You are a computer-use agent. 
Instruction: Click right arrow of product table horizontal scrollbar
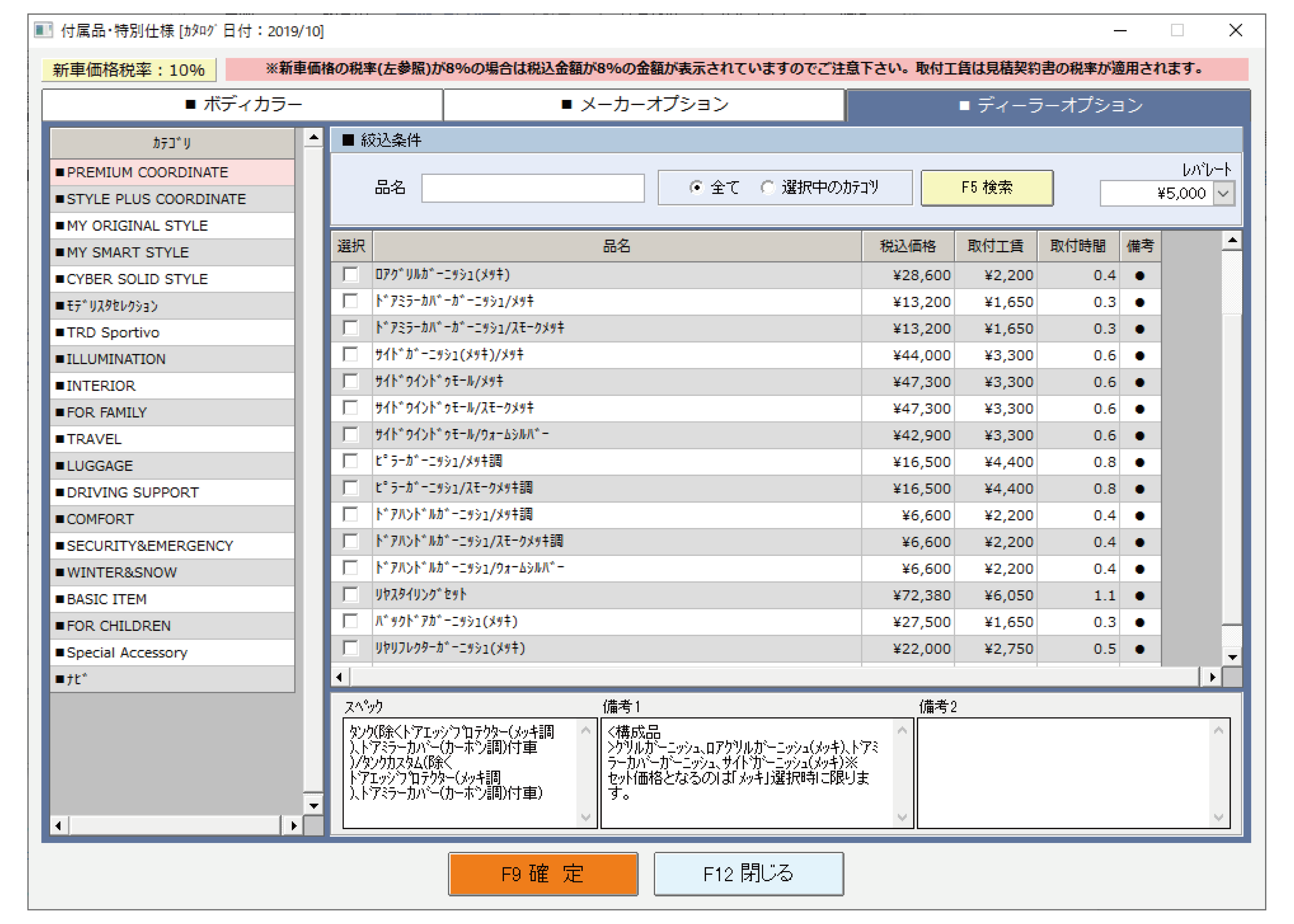[x=1212, y=676]
